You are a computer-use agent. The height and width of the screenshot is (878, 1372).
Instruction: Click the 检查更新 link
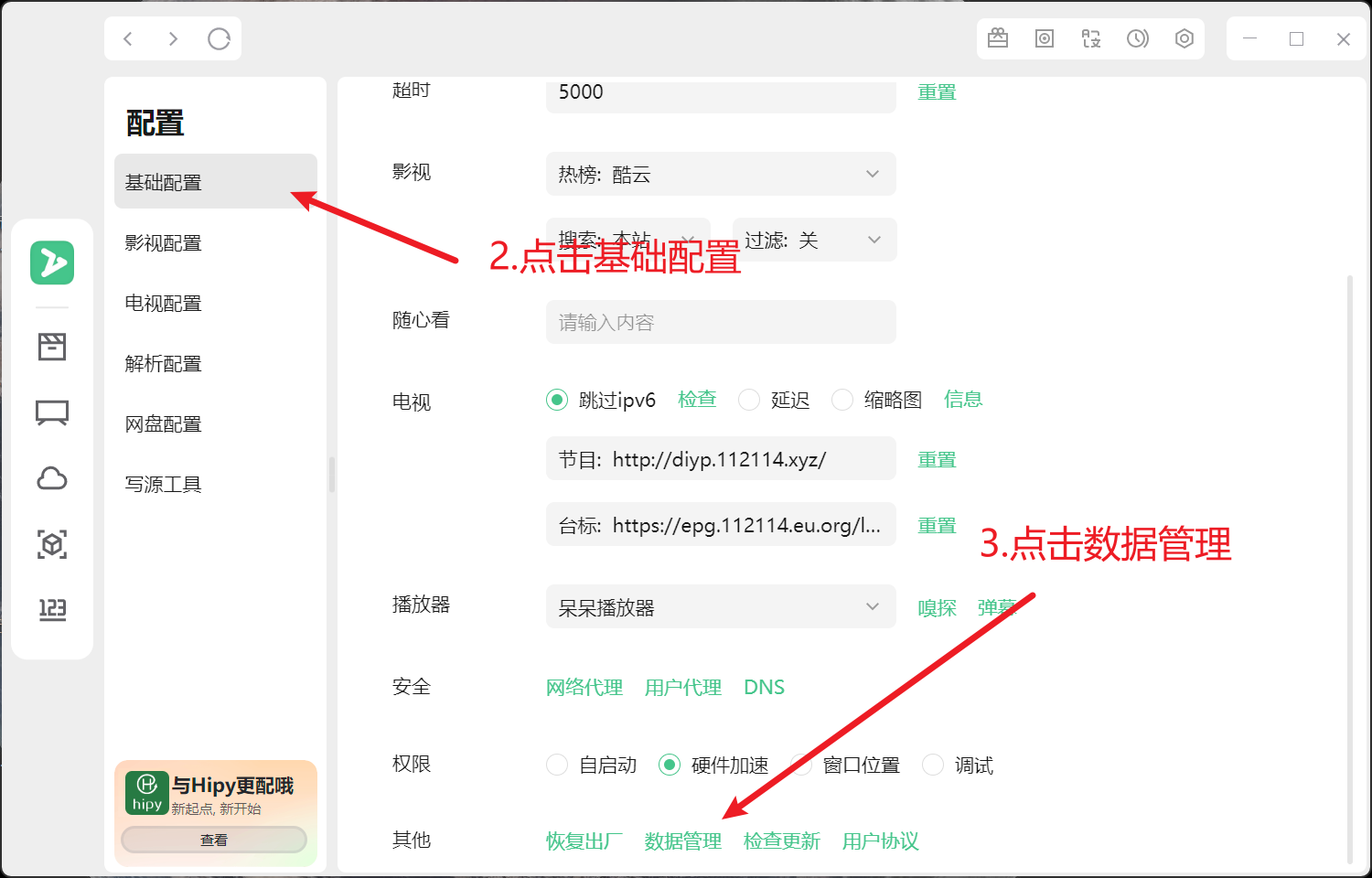coord(782,841)
